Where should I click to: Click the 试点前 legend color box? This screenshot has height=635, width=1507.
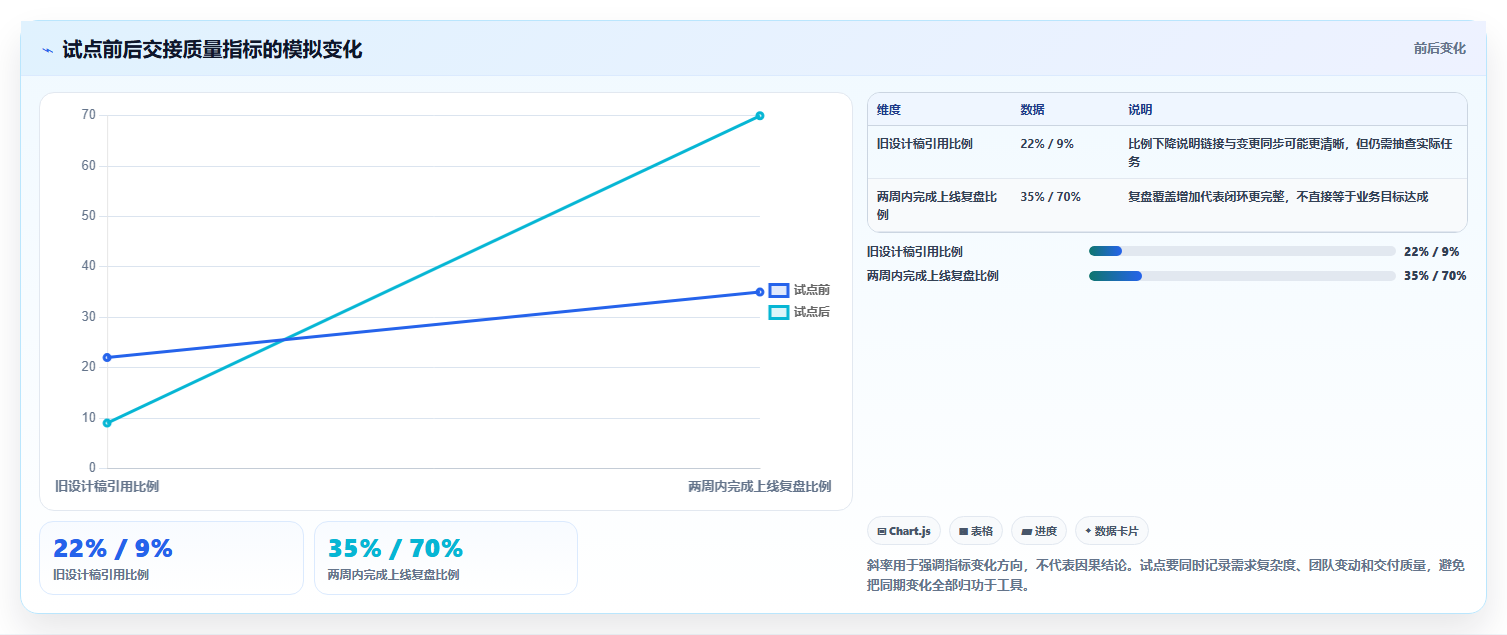tap(779, 290)
